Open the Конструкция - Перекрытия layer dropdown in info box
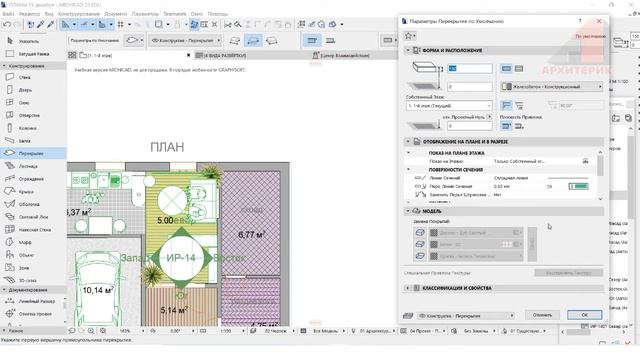The width and height of the screenshot is (640, 360). click(185, 40)
